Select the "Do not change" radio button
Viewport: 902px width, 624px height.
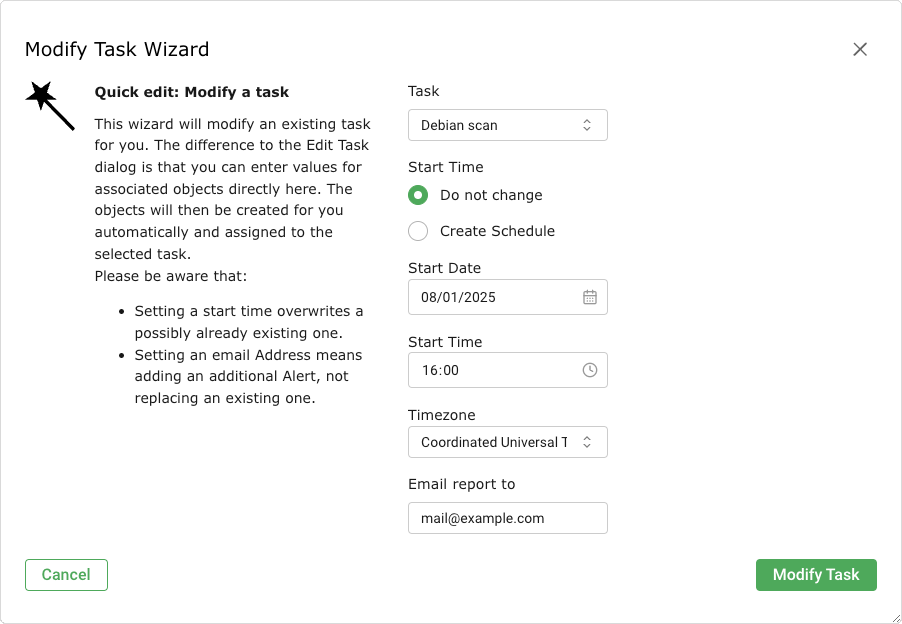click(x=419, y=195)
